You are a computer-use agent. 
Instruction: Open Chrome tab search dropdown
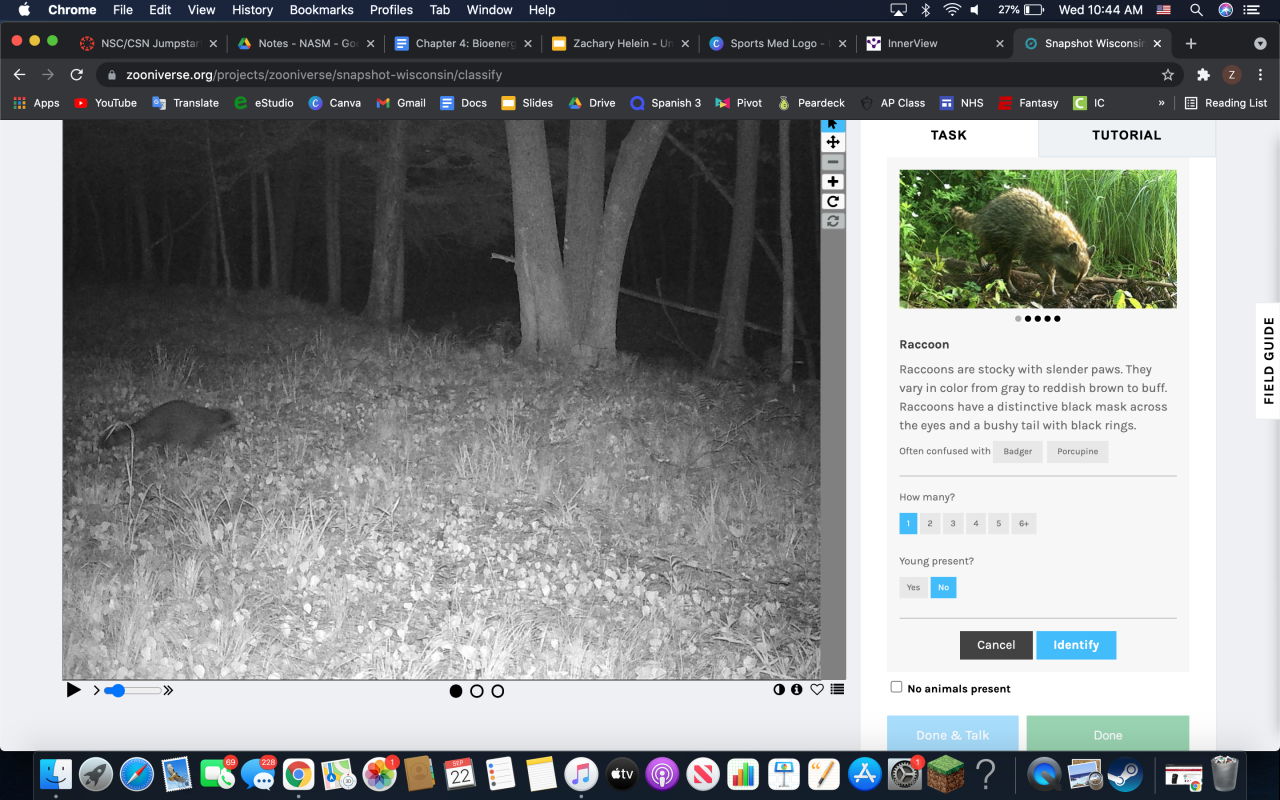(1260, 44)
